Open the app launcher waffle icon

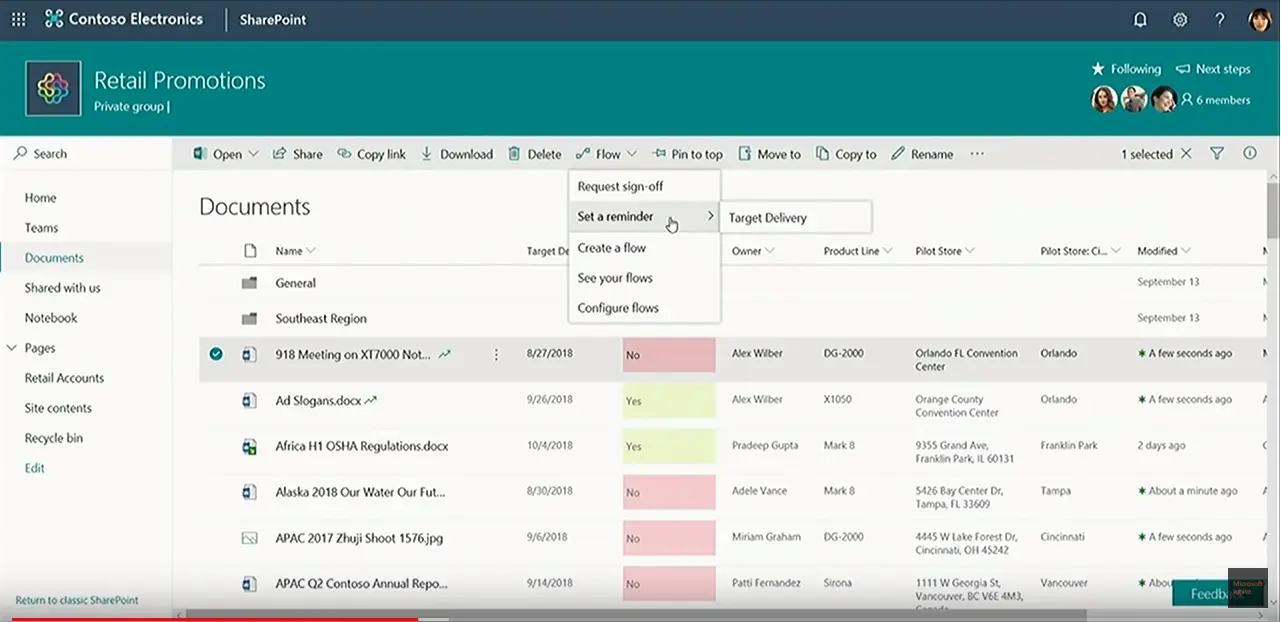[19, 20]
